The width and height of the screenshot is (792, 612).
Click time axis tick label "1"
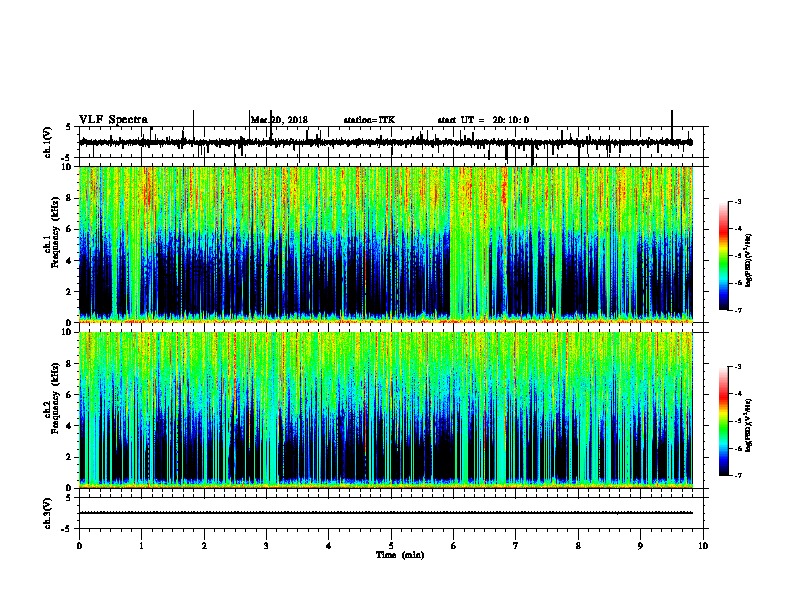[x=142, y=546]
